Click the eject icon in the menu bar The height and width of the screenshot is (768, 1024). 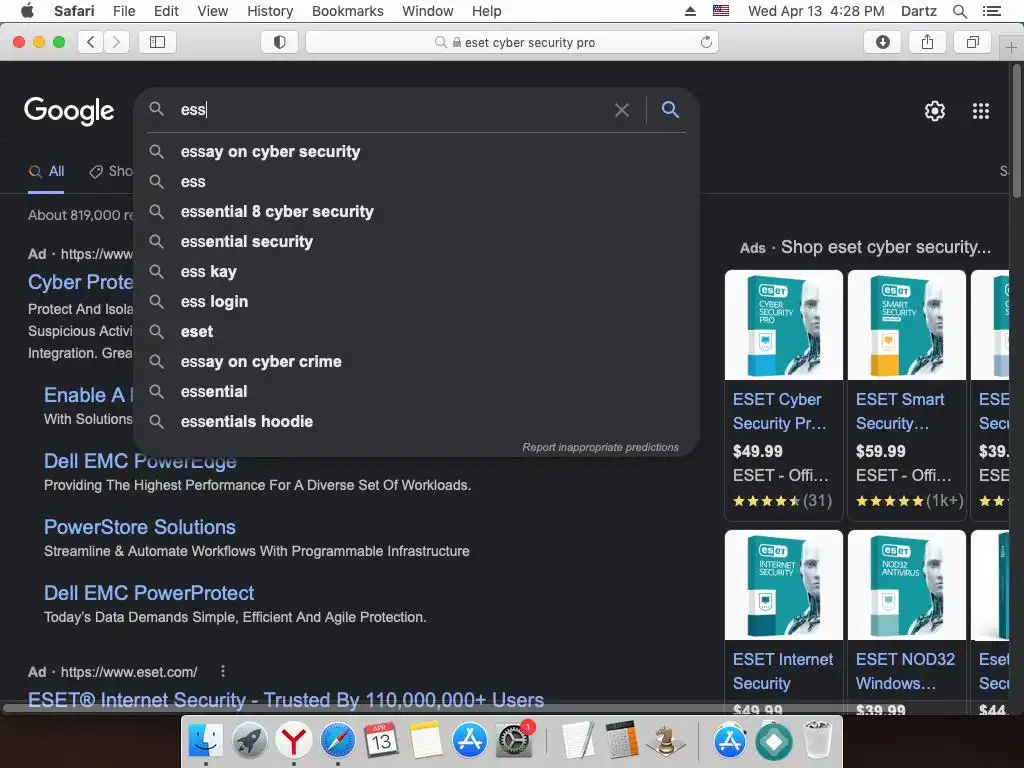click(690, 11)
